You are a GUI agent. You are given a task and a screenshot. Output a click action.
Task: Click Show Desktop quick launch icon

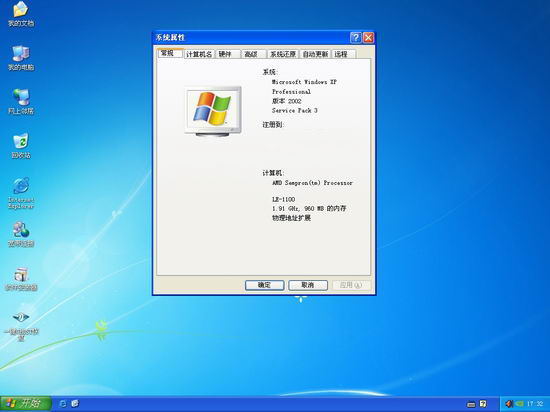coord(75,404)
